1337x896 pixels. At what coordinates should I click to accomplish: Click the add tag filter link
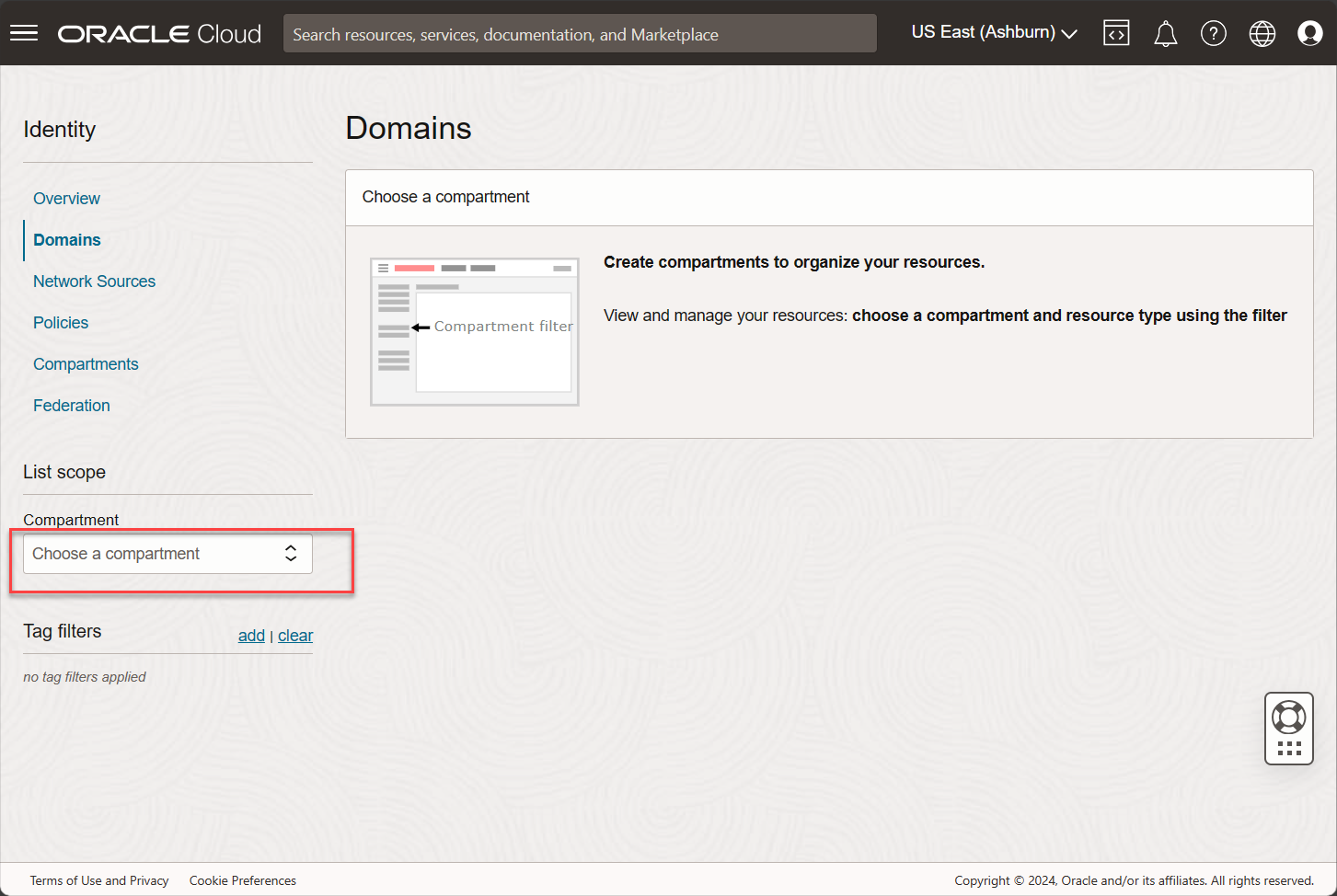click(x=251, y=636)
